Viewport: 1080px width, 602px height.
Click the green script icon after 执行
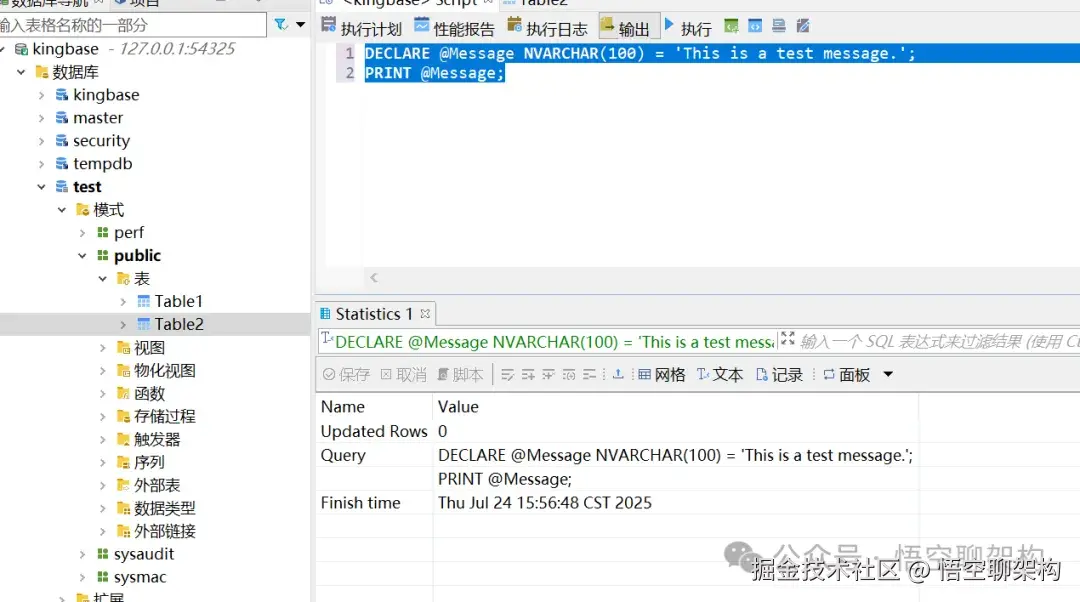(x=731, y=27)
